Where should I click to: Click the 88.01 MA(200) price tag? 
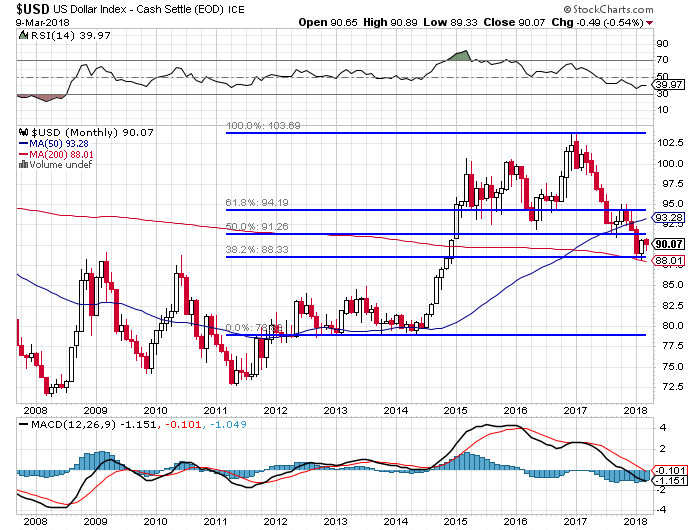tap(667, 260)
